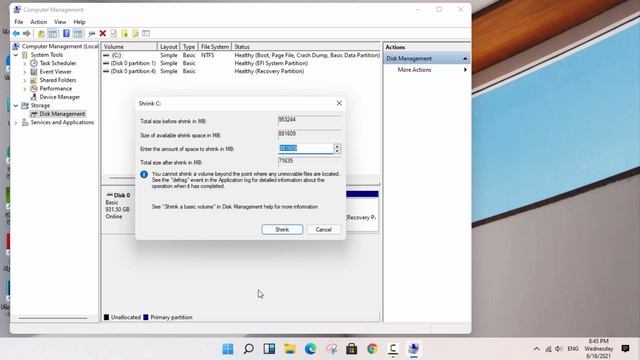This screenshot has height=360, width=640.
Task: Select the Disk 0 partition 4 row
Action: point(241,71)
